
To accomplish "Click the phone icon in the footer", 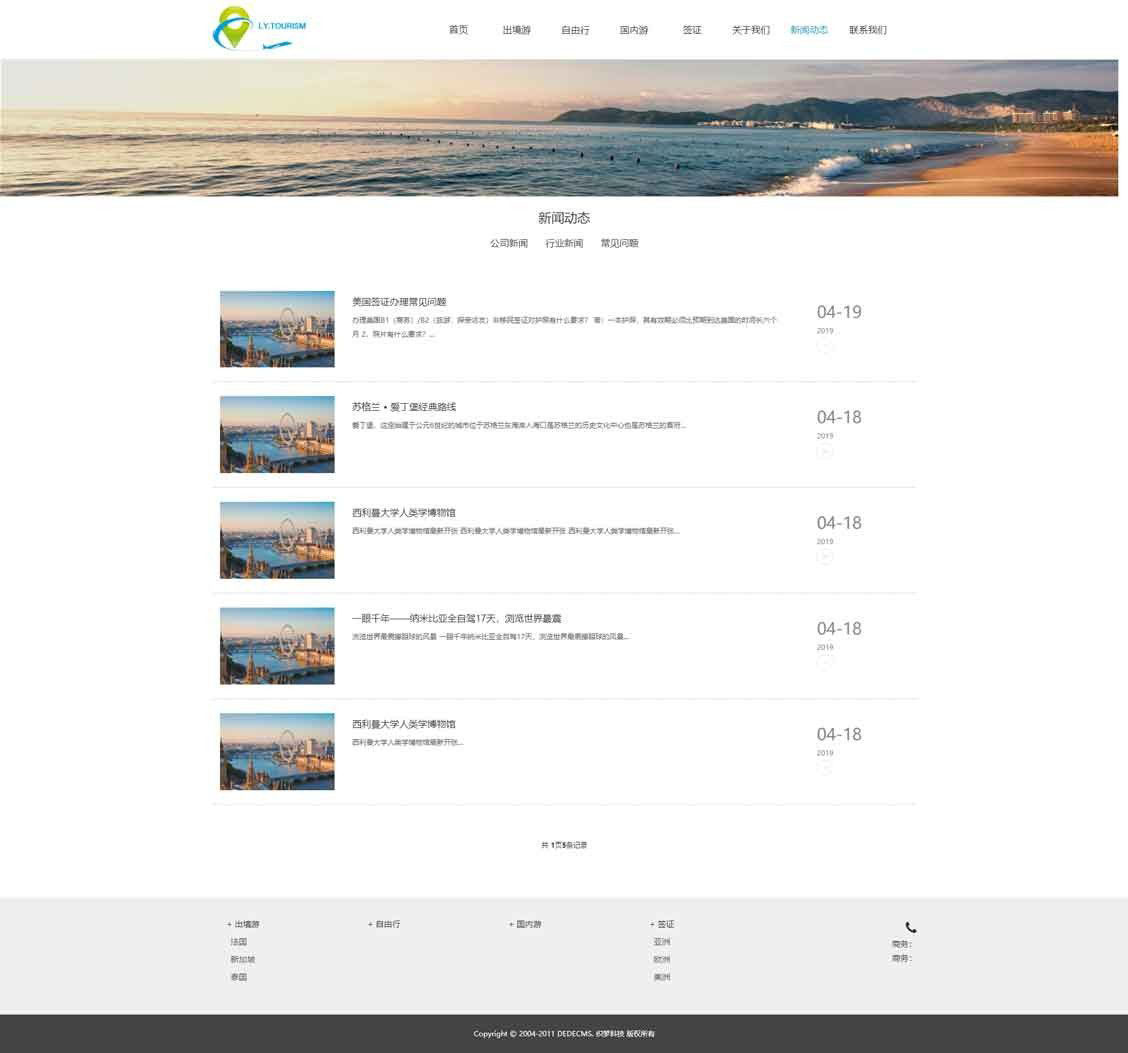I will [910, 927].
